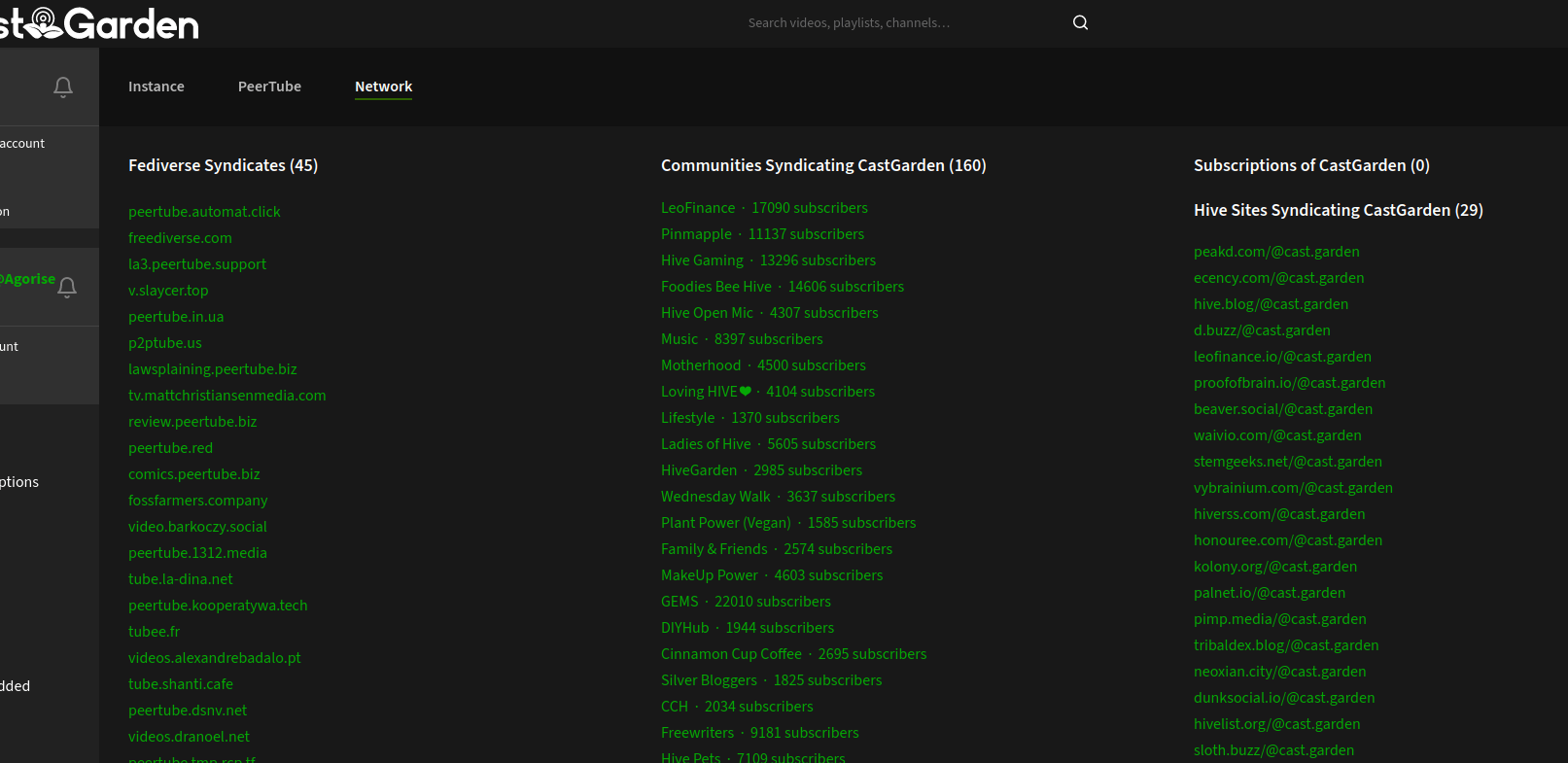Open peertube.dsnv.net
The width and height of the screenshot is (1568, 763).
pos(188,711)
